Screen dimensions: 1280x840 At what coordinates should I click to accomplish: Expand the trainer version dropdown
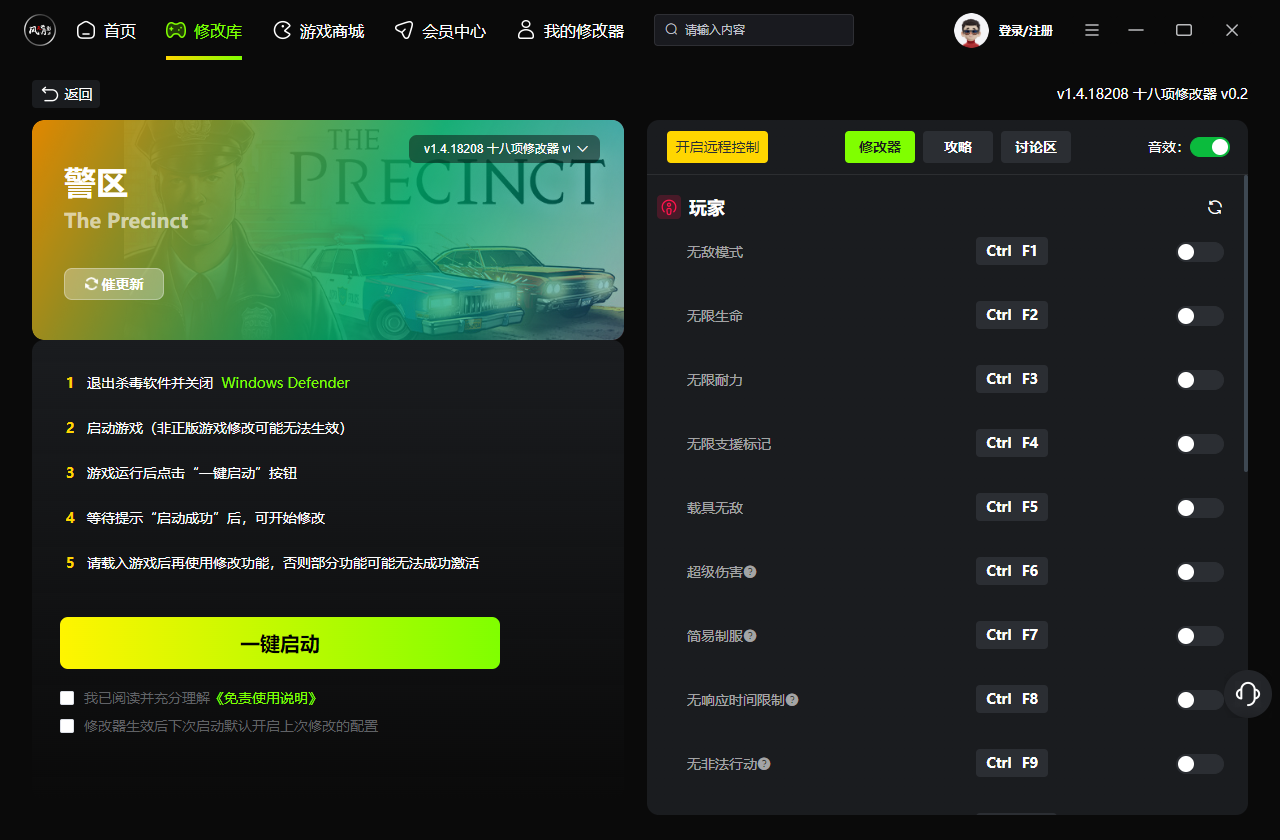coord(504,149)
